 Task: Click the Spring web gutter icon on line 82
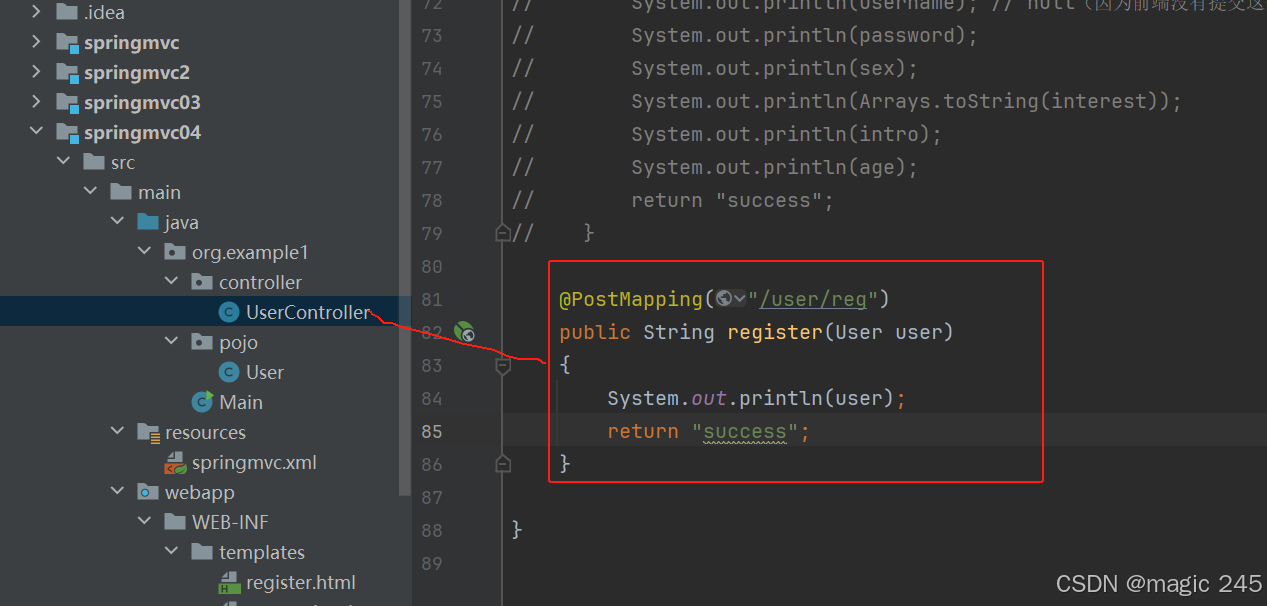(464, 332)
